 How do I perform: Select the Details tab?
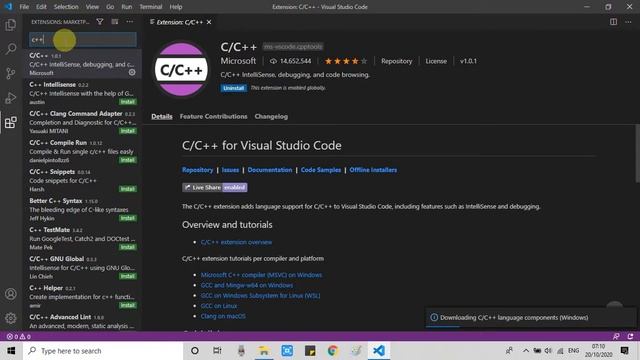(162, 116)
